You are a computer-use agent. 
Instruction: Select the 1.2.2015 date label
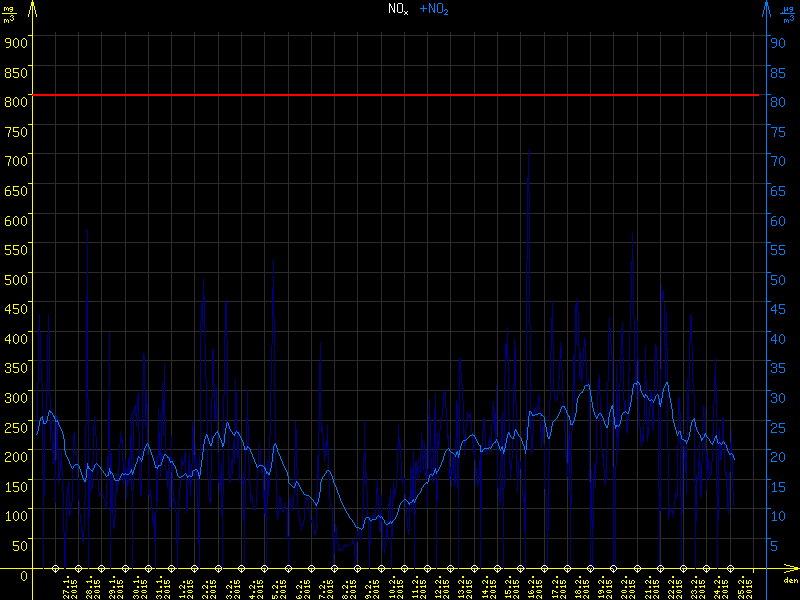click(183, 587)
